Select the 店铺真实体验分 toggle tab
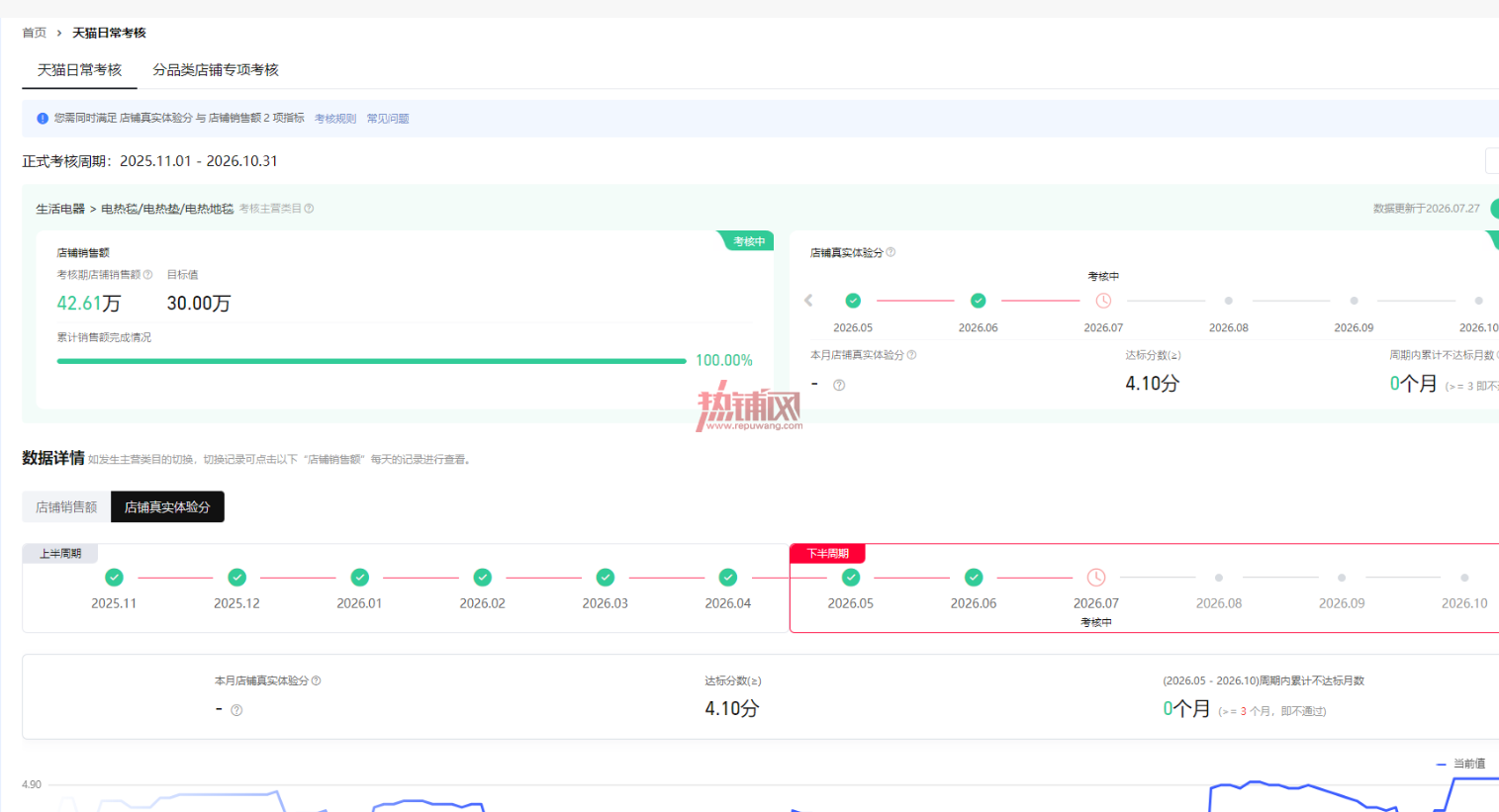Image resolution: width=1499 pixels, height=812 pixels. (167, 507)
